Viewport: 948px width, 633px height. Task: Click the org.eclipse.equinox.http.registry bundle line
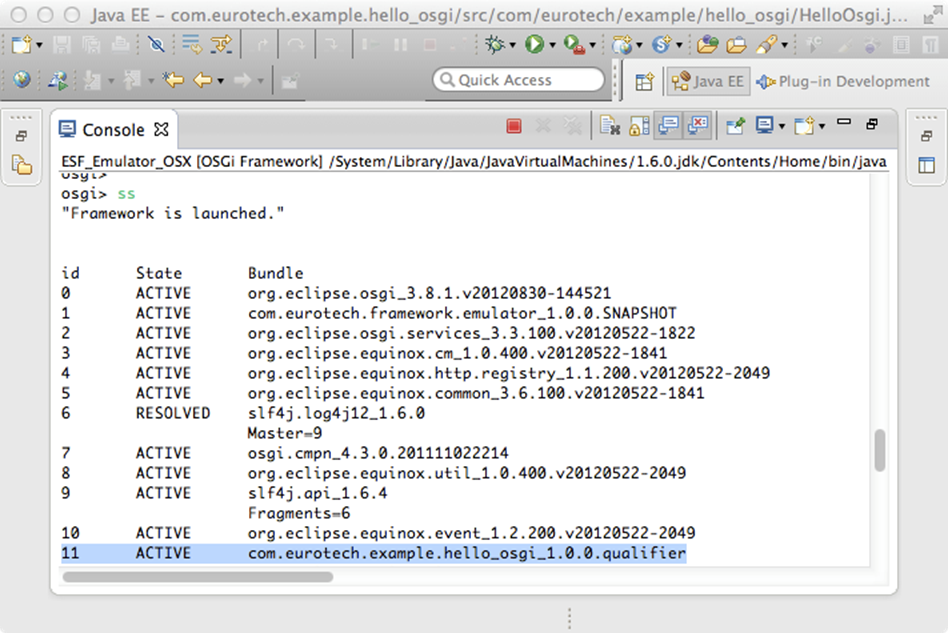coord(508,373)
